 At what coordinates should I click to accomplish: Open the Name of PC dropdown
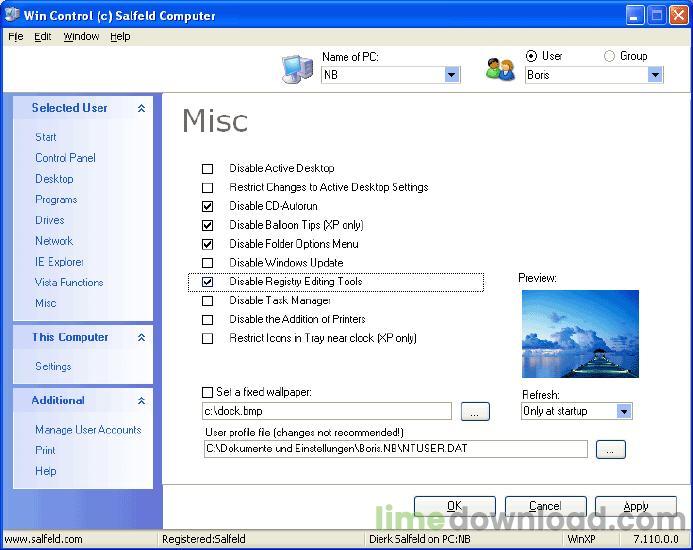pyautogui.click(x=452, y=75)
